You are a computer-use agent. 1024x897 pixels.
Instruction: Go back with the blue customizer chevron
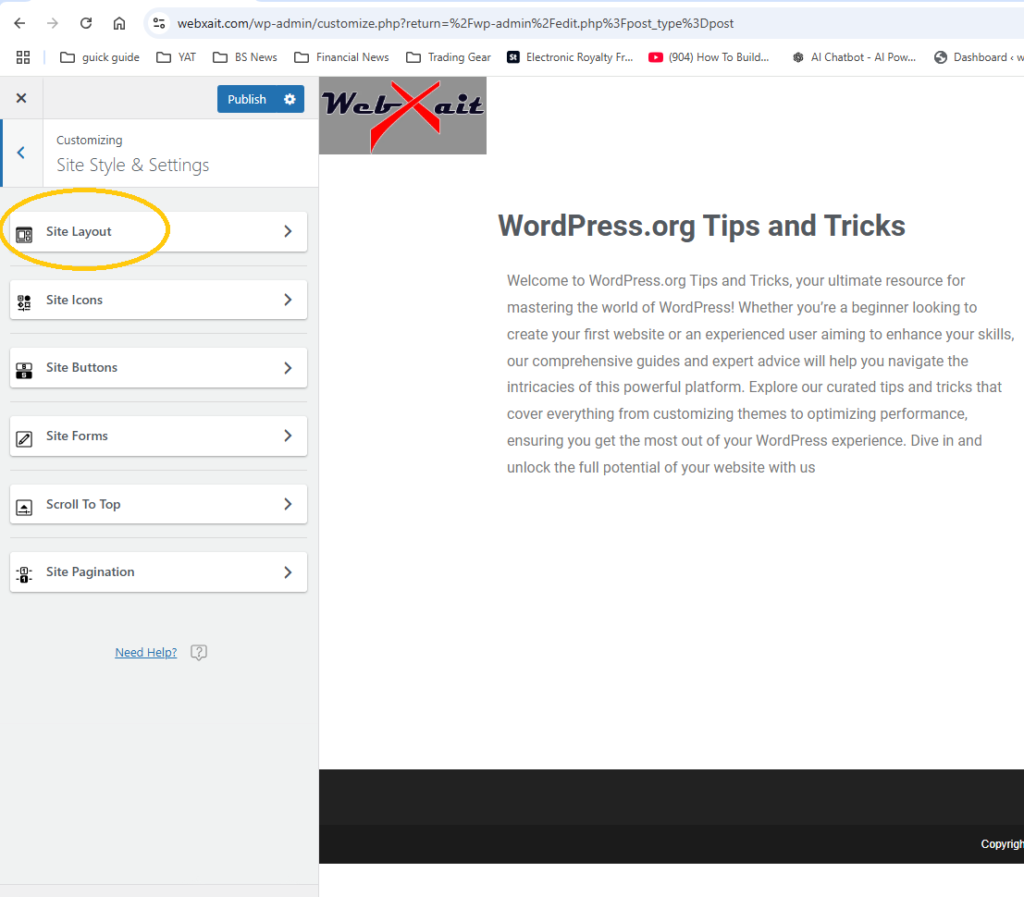[21, 153]
